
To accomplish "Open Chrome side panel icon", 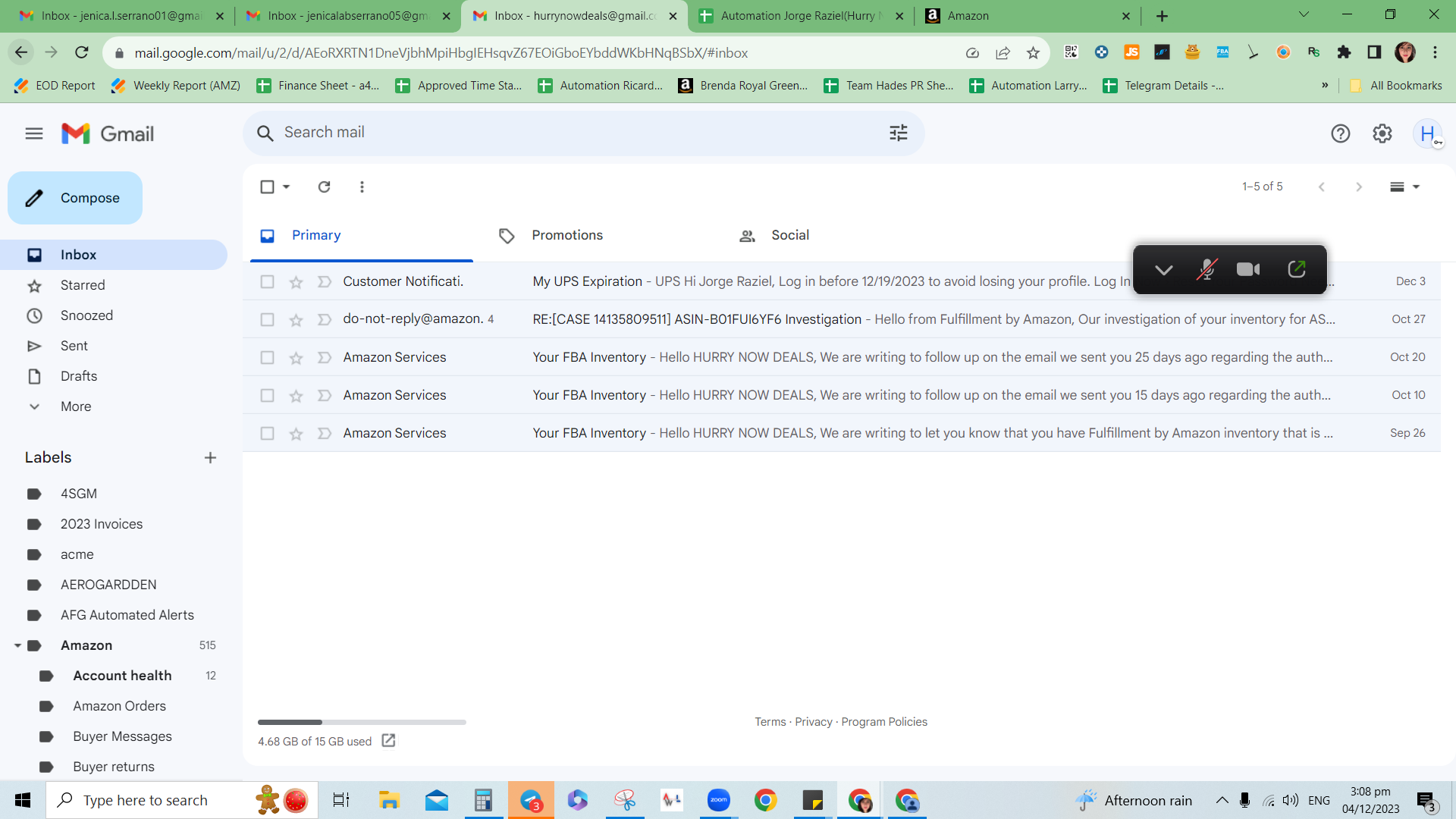I will tap(1374, 52).
